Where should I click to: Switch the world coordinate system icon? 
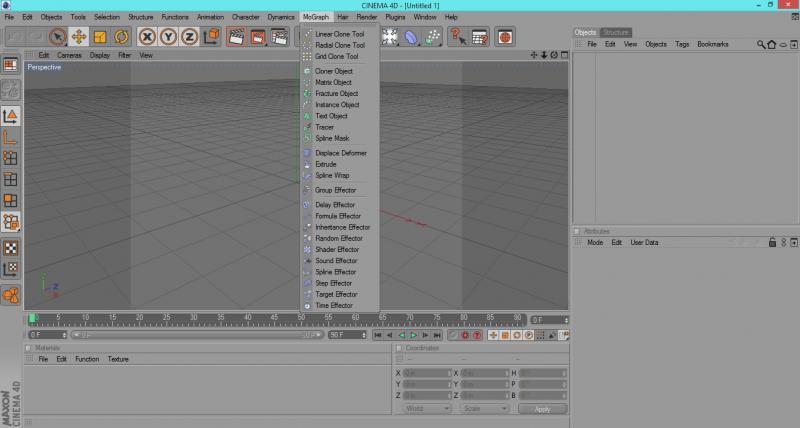click(211, 37)
